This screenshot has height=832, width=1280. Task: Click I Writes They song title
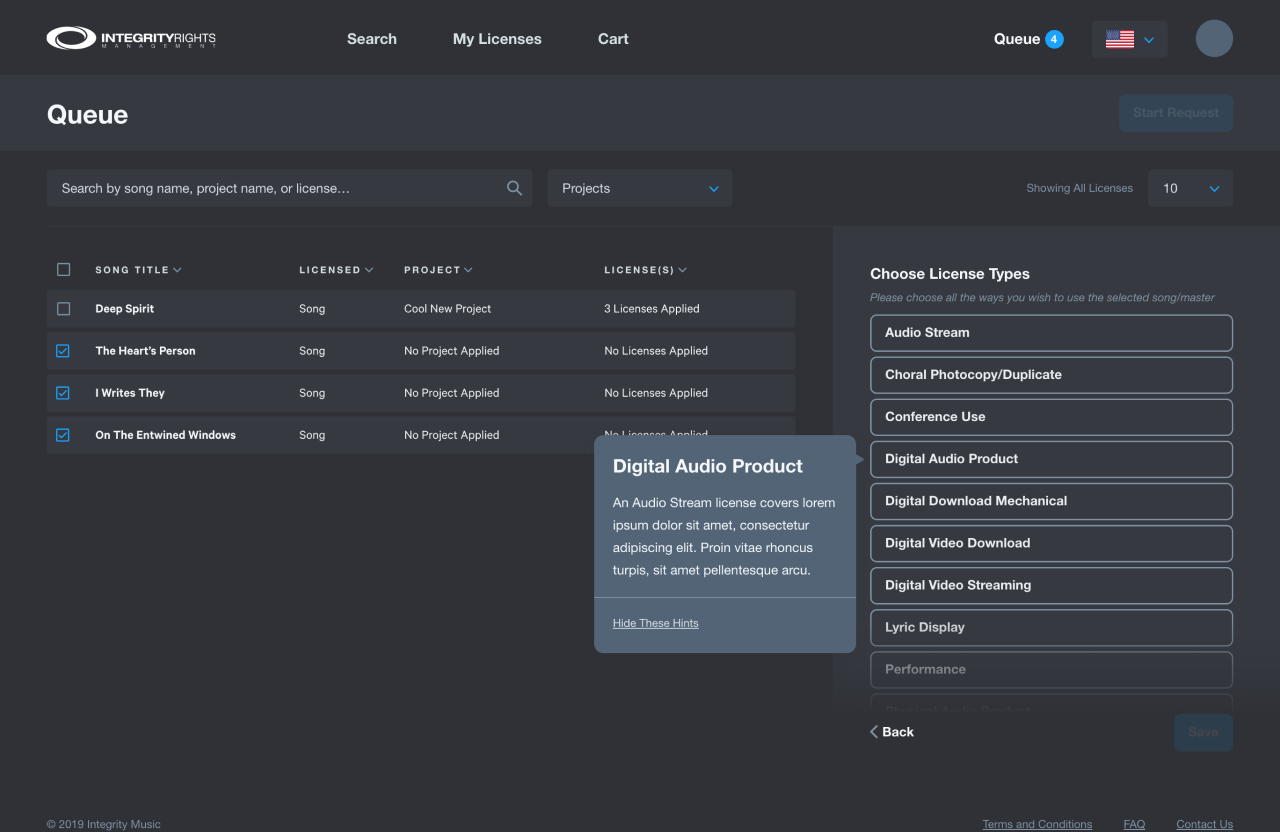point(130,393)
